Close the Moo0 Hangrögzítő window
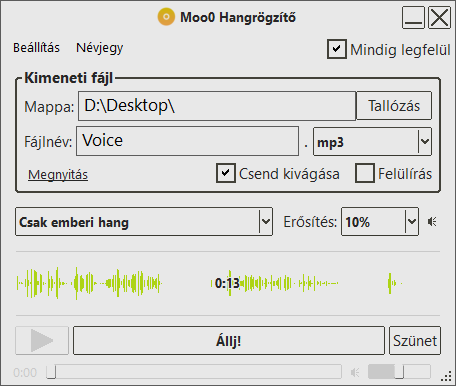456x386 pixels. coord(439,17)
